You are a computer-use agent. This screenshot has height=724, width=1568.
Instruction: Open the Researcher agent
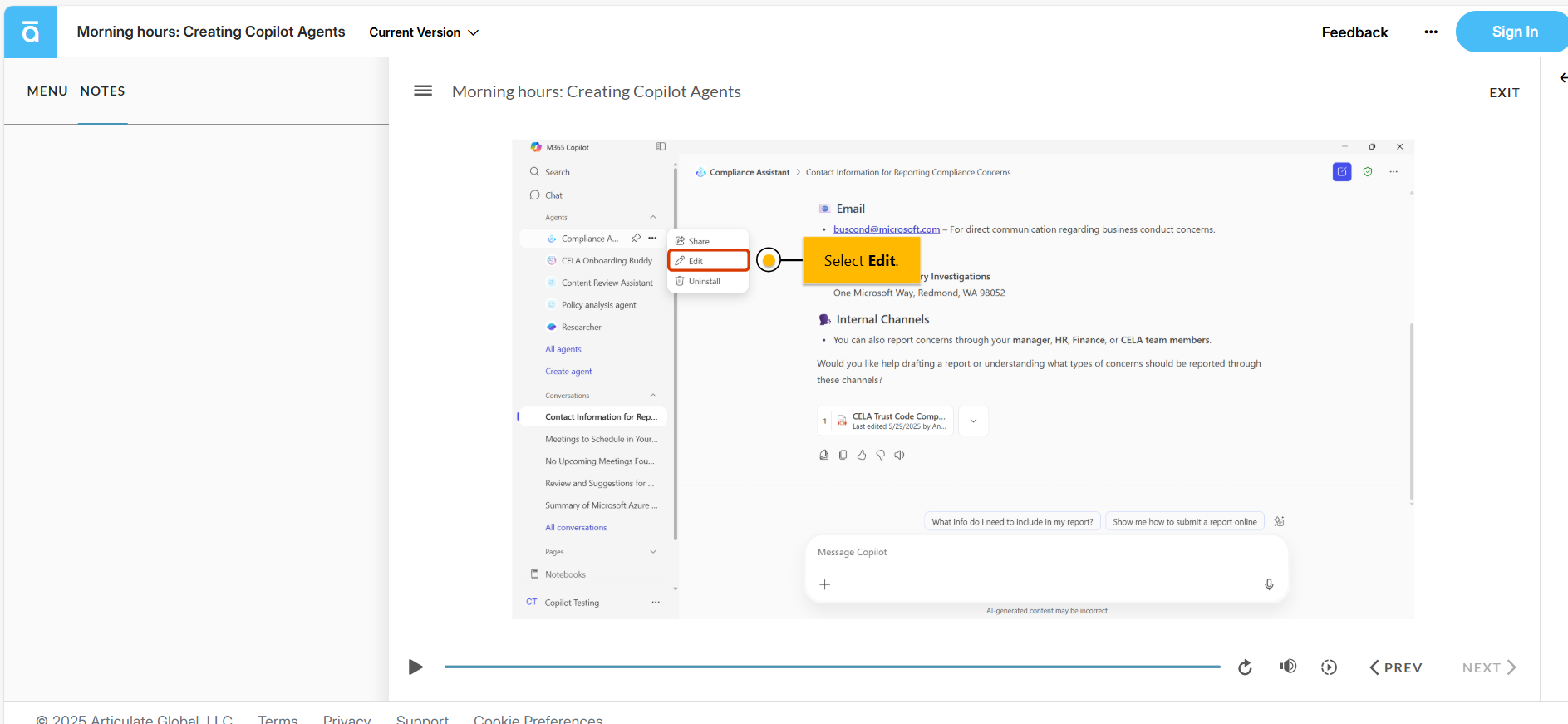point(573,328)
